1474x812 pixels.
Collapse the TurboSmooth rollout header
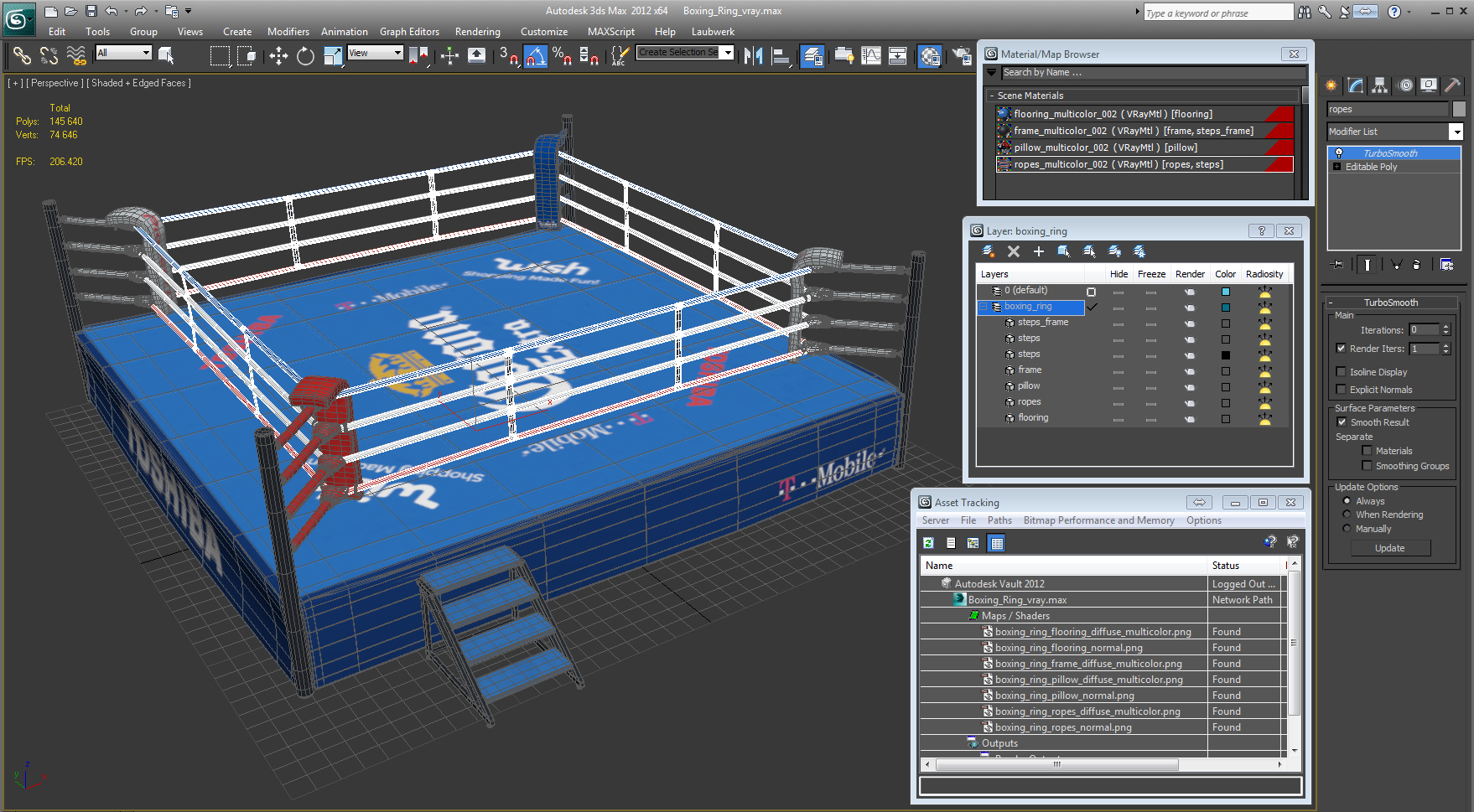coord(1391,303)
